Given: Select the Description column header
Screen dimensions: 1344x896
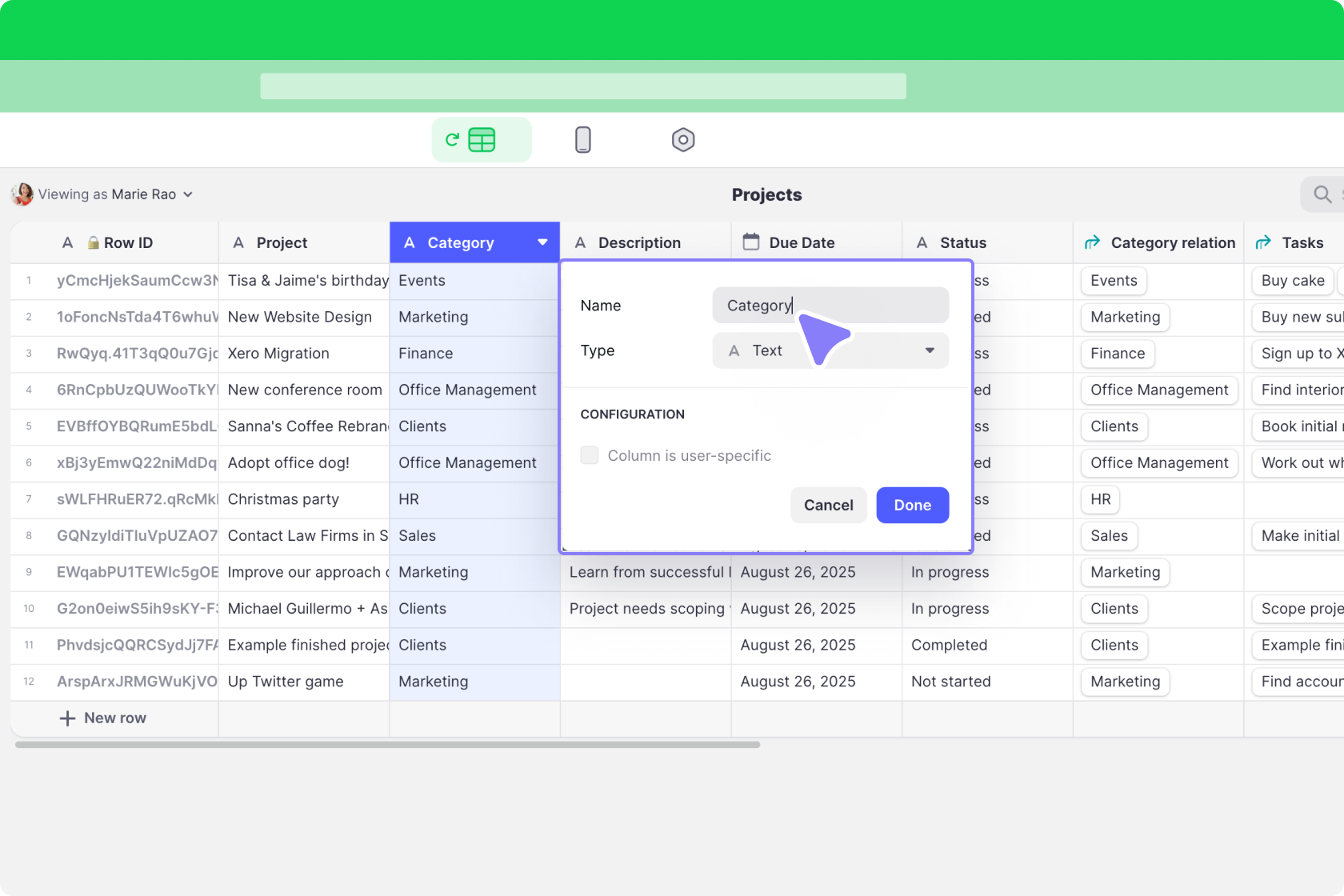Looking at the screenshot, I should tap(638, 242).
